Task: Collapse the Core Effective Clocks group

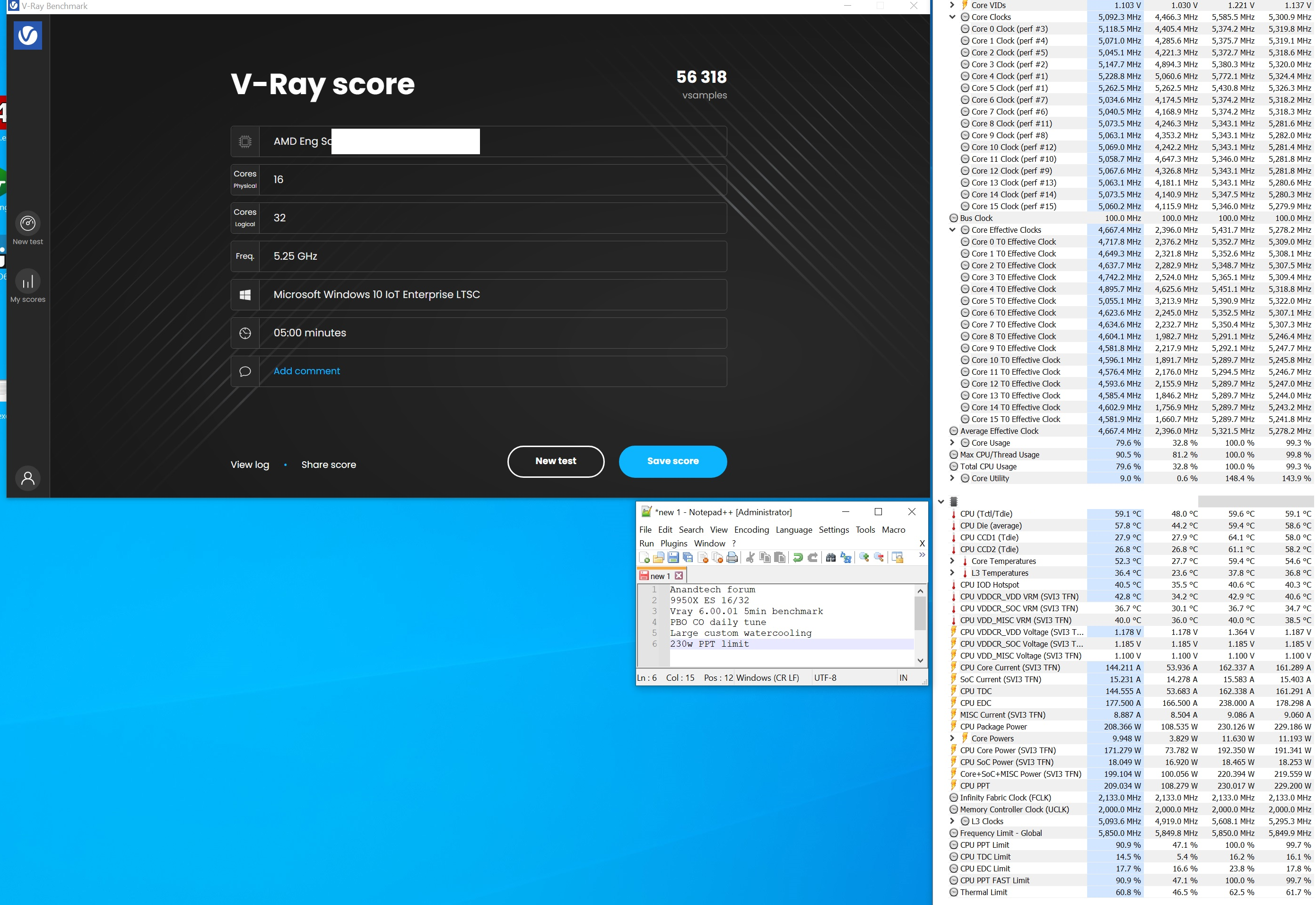Action: point(953,229)
